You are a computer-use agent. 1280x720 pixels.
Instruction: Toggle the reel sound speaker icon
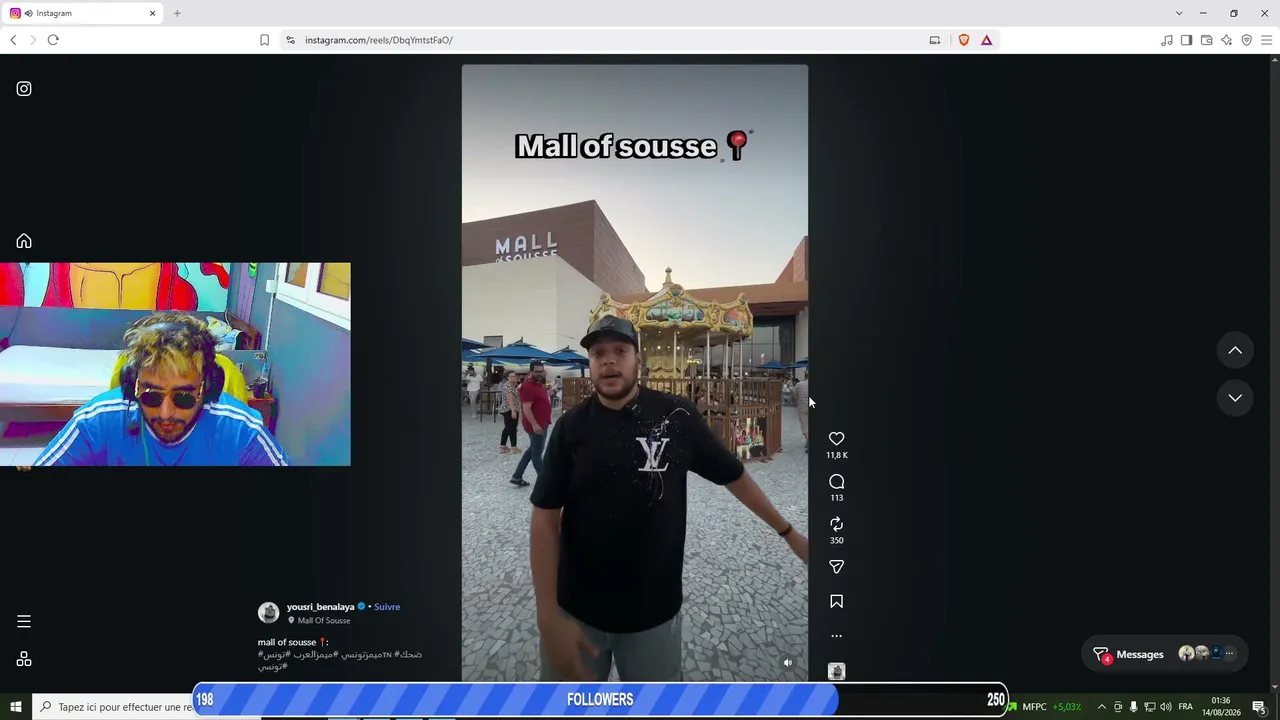tap(788, 662)
